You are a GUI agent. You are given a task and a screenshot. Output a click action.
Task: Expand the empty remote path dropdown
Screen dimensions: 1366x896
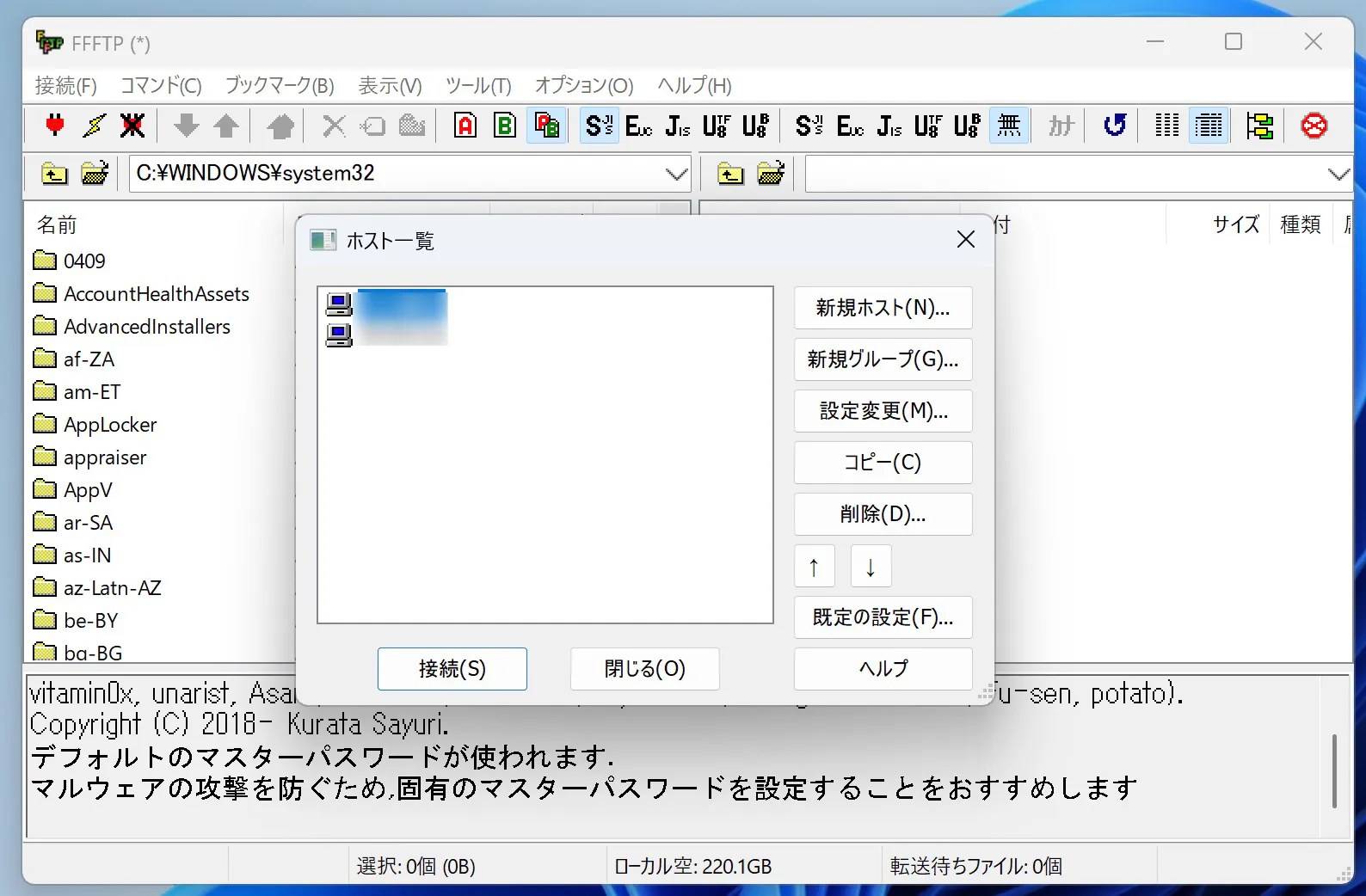tap(1338, 174)
